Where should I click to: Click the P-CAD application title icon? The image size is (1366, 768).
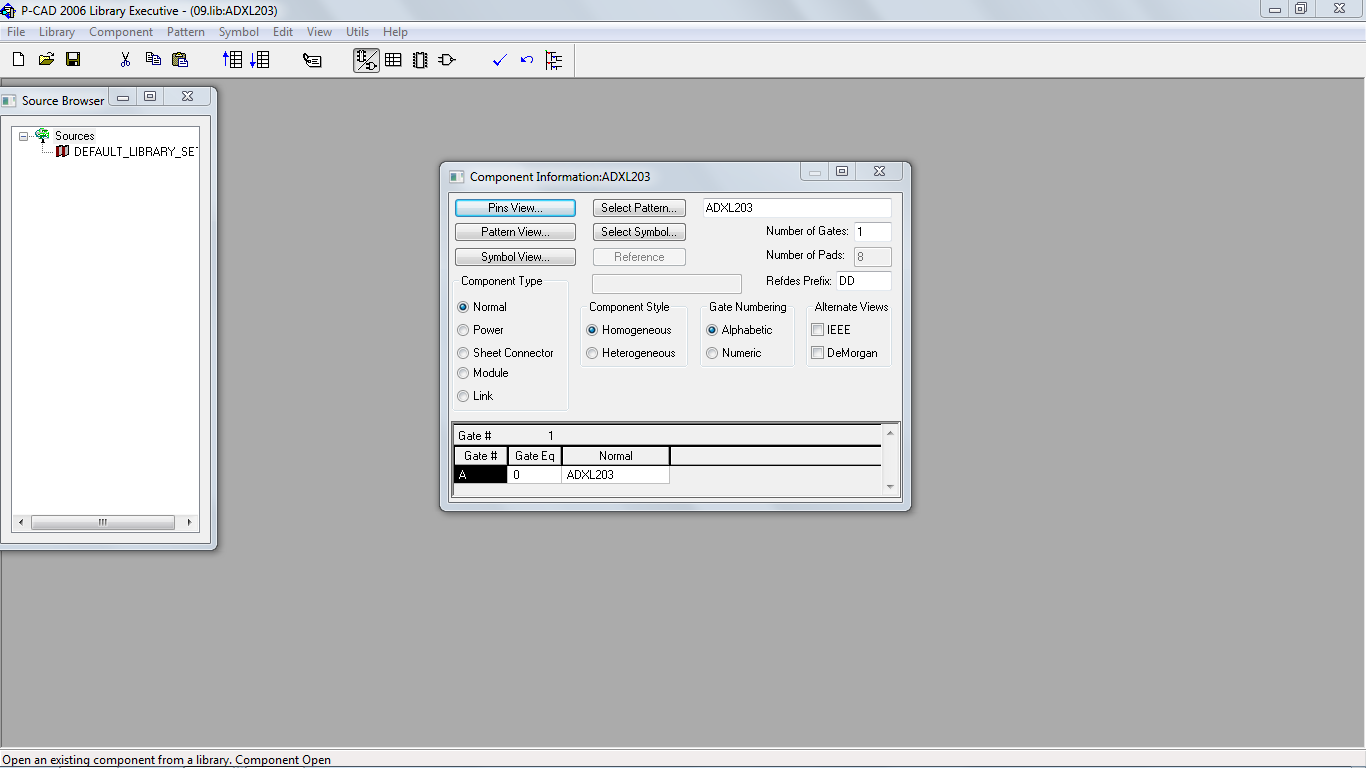click(x=9, y=11)
